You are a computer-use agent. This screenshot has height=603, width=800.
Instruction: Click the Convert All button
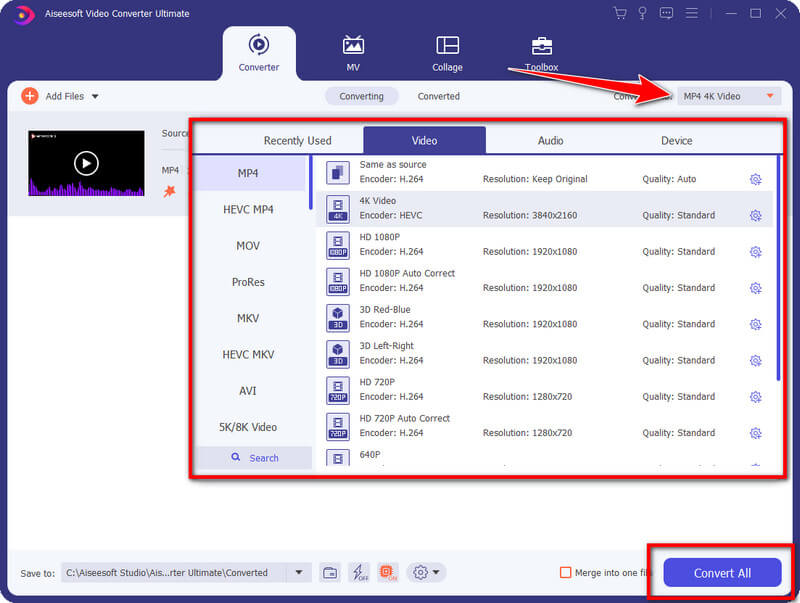point(722,573)
